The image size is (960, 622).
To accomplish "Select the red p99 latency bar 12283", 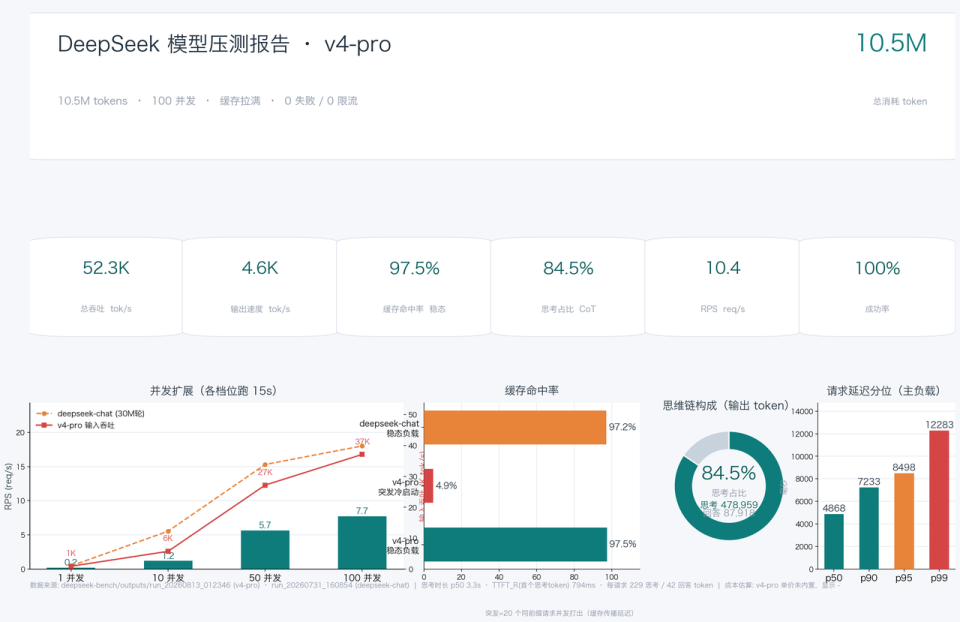I will pyautogui.click(x=939, y=500).
